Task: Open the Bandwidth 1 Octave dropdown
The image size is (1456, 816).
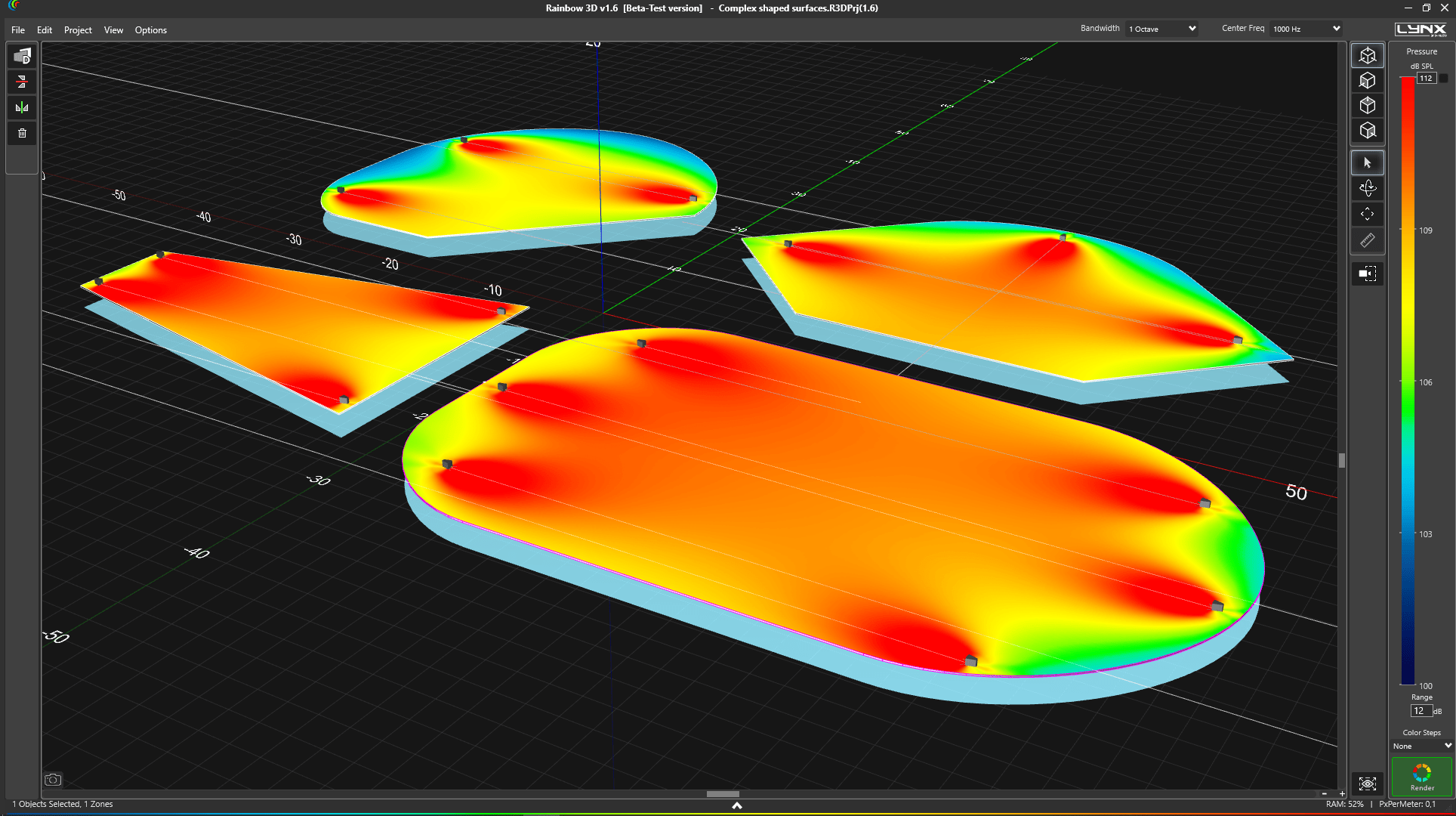Action: pos(1162,29)
